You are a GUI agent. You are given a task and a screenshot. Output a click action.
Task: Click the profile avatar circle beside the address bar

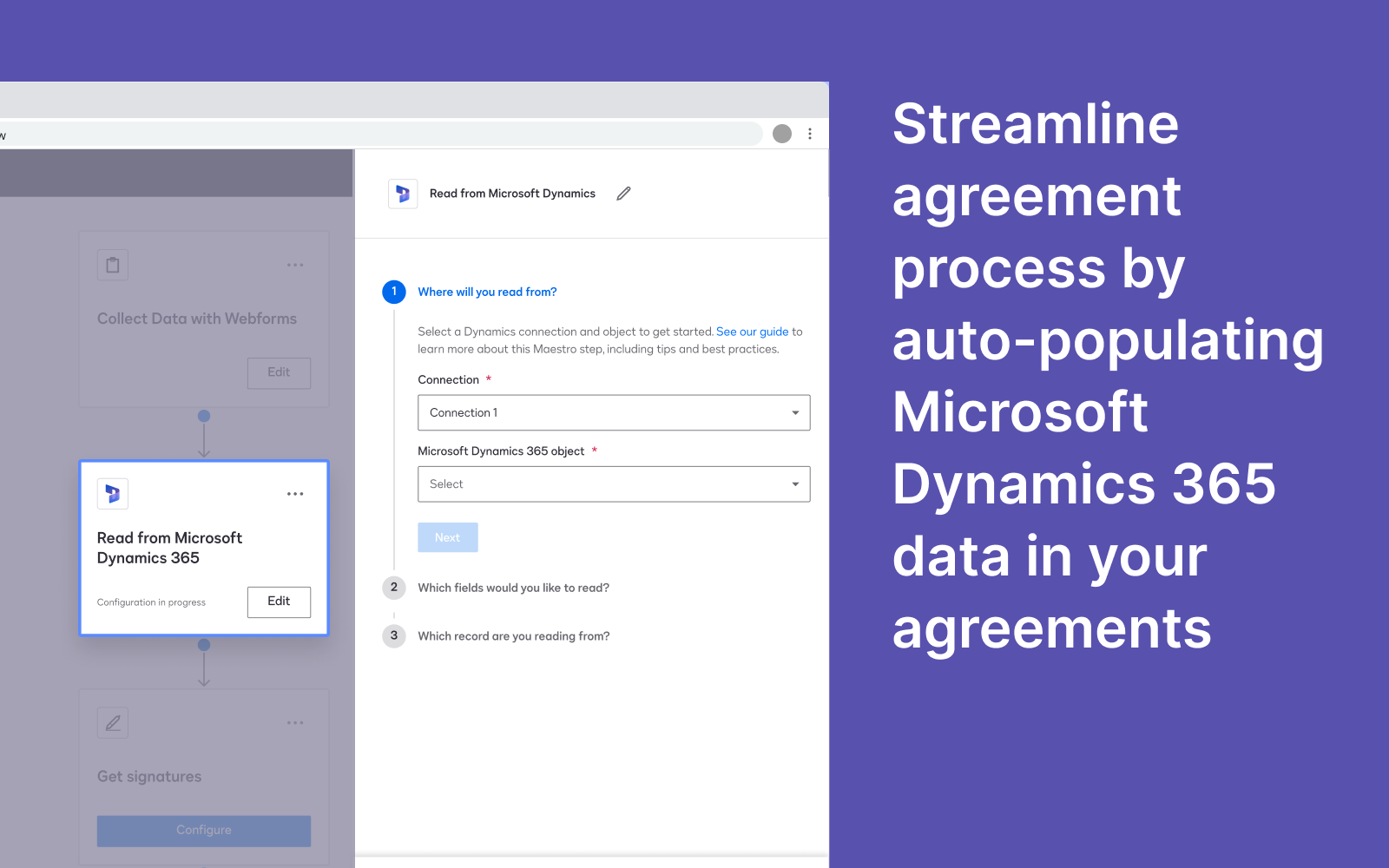[x=781, y=134]
